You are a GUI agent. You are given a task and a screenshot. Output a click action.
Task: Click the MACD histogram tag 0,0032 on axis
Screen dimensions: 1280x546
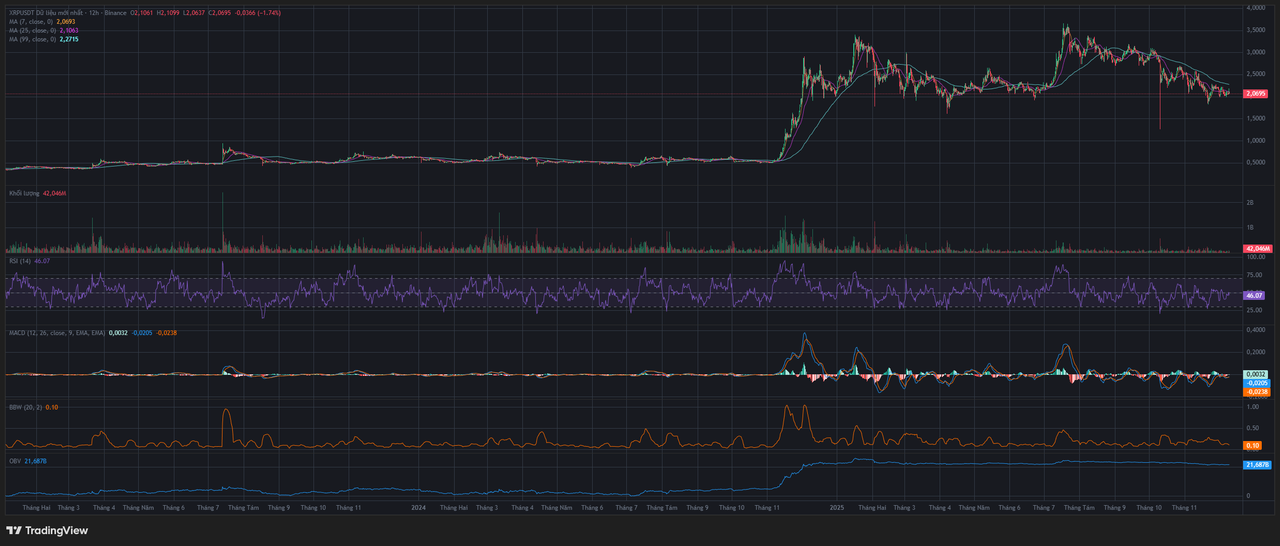point(1256,374)
